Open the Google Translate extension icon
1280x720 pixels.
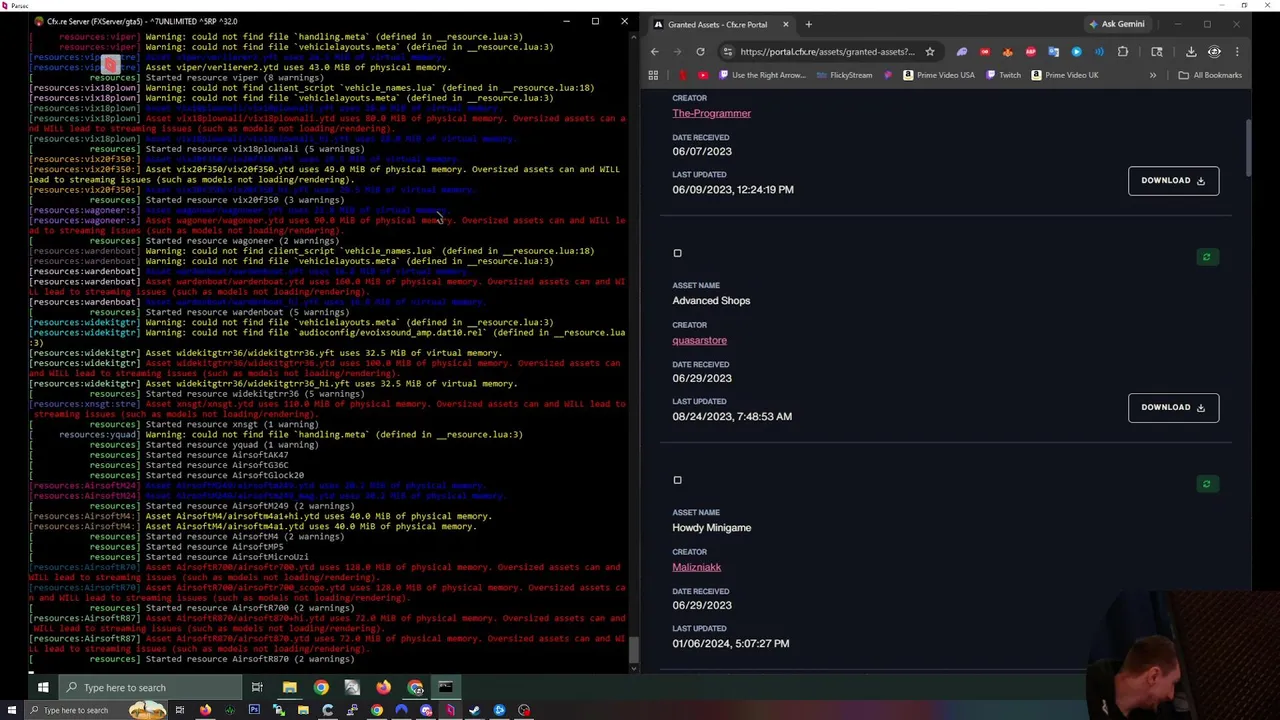pyautogui.click(x=1053, y=52)
